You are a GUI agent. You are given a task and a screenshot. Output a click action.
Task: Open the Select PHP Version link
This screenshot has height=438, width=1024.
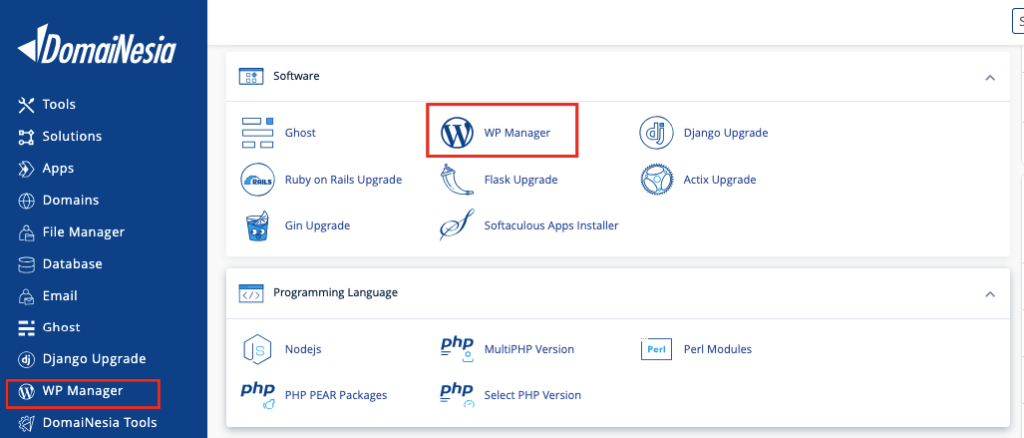[532, 395]
